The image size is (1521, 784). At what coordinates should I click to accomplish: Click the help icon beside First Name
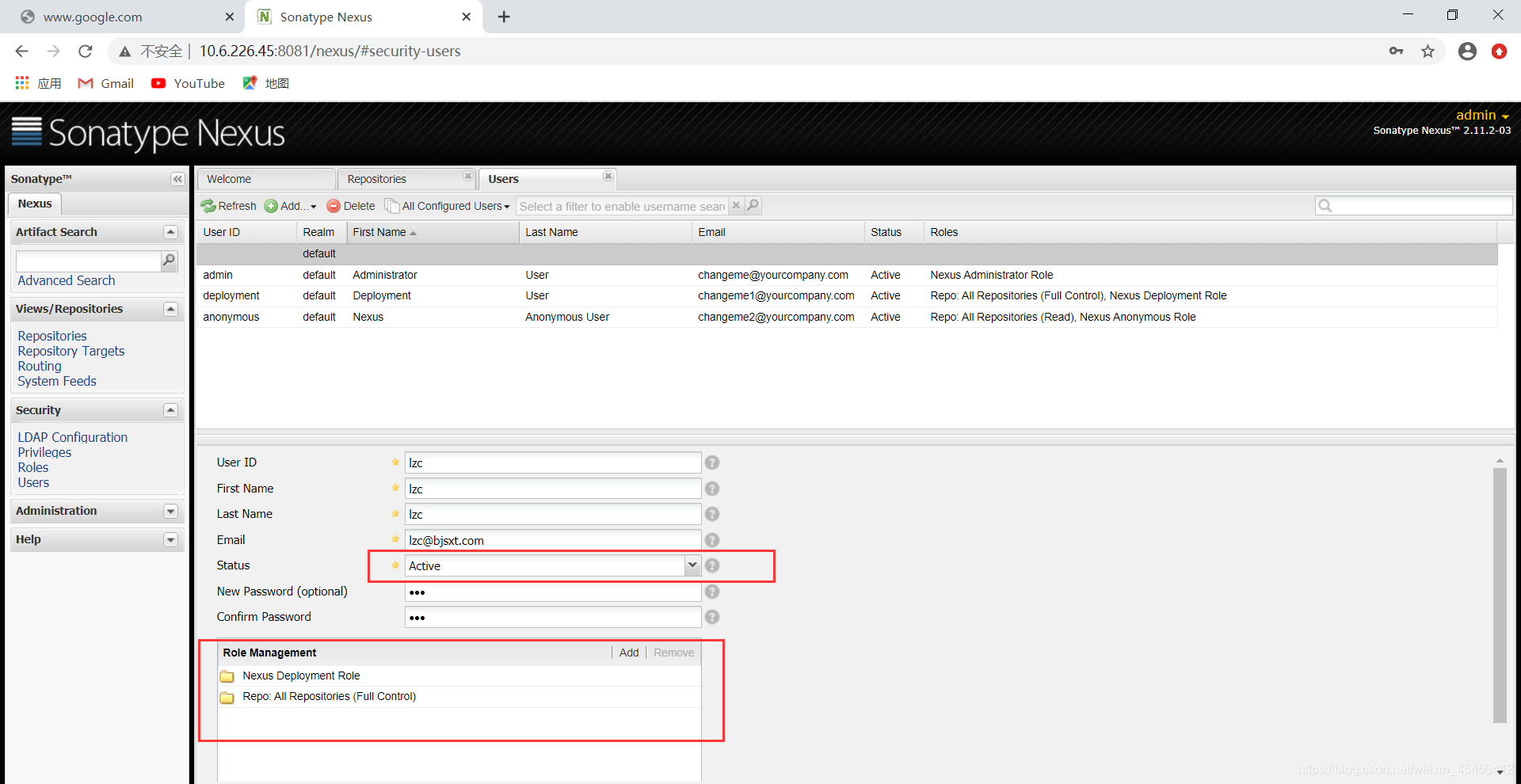(712, 489)
